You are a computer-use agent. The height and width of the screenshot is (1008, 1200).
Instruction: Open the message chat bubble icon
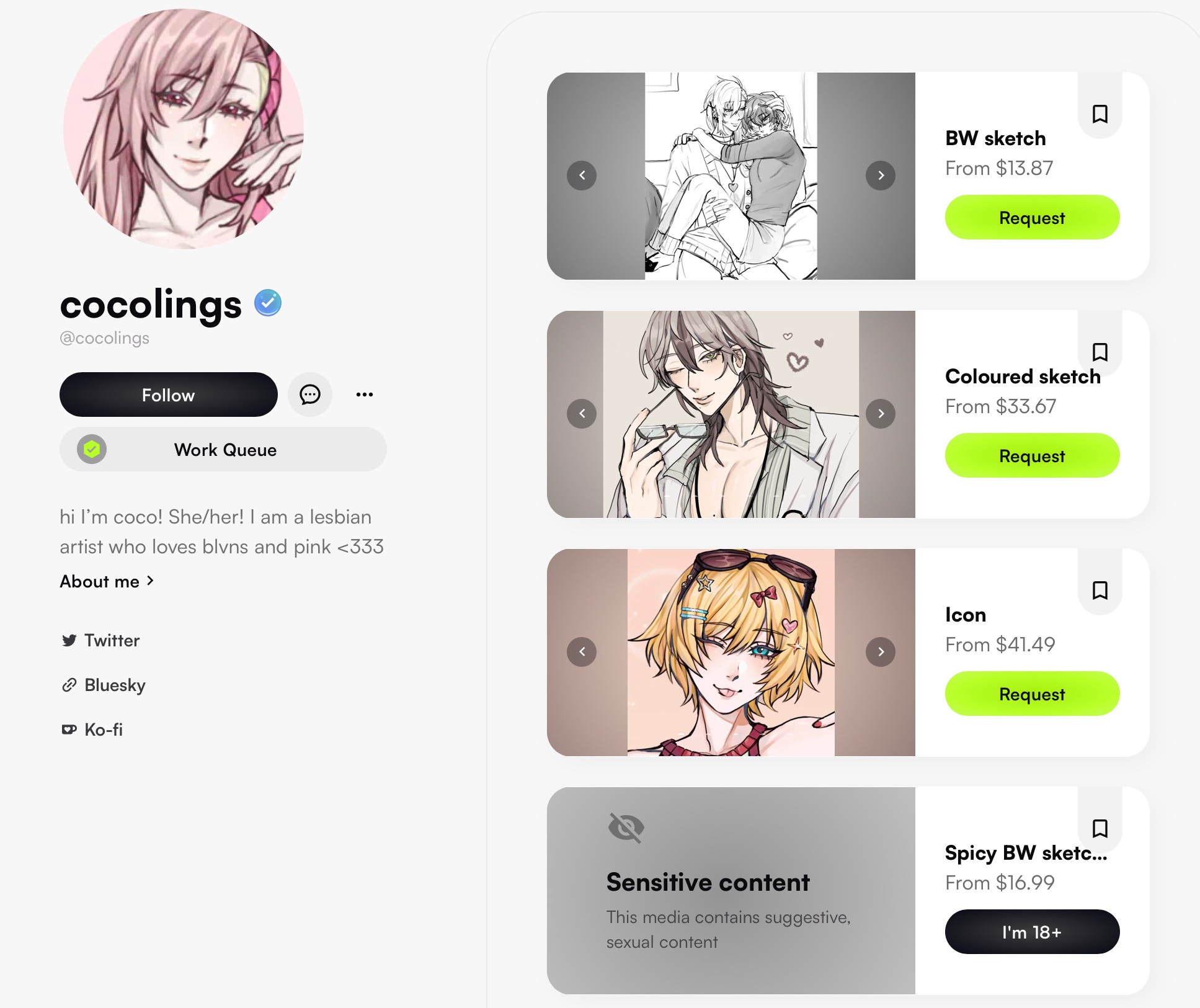click(x=310, y=395)
